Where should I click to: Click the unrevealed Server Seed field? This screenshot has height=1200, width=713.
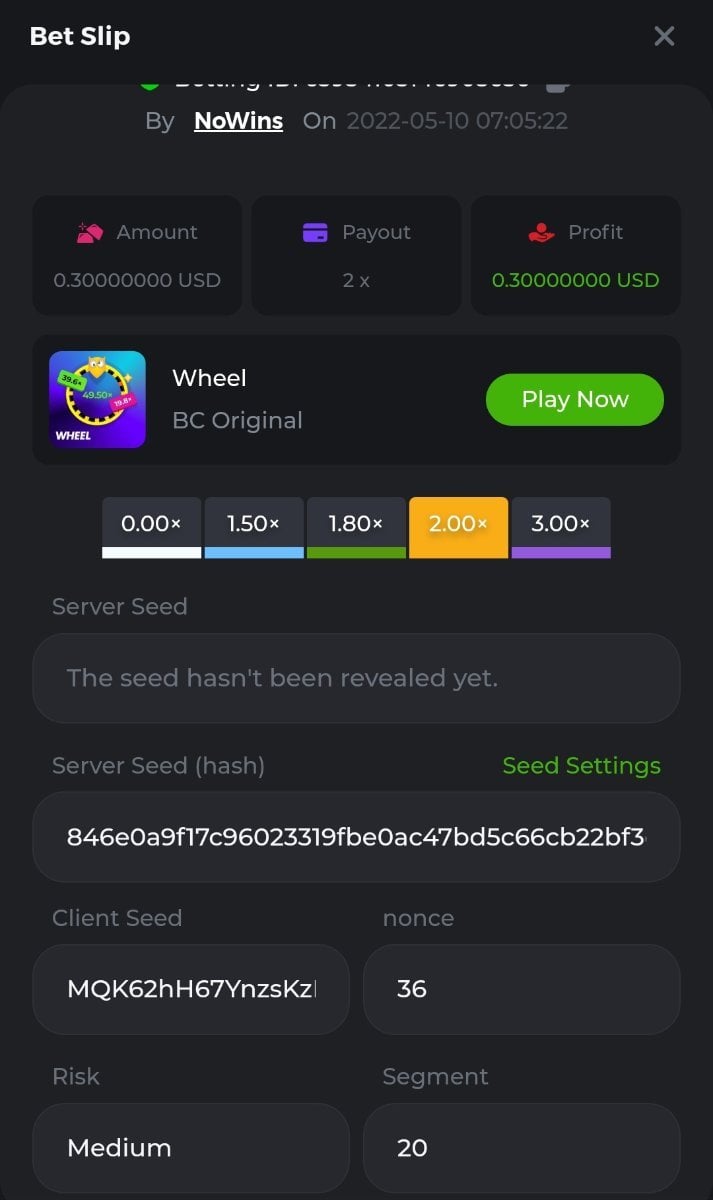356,678
